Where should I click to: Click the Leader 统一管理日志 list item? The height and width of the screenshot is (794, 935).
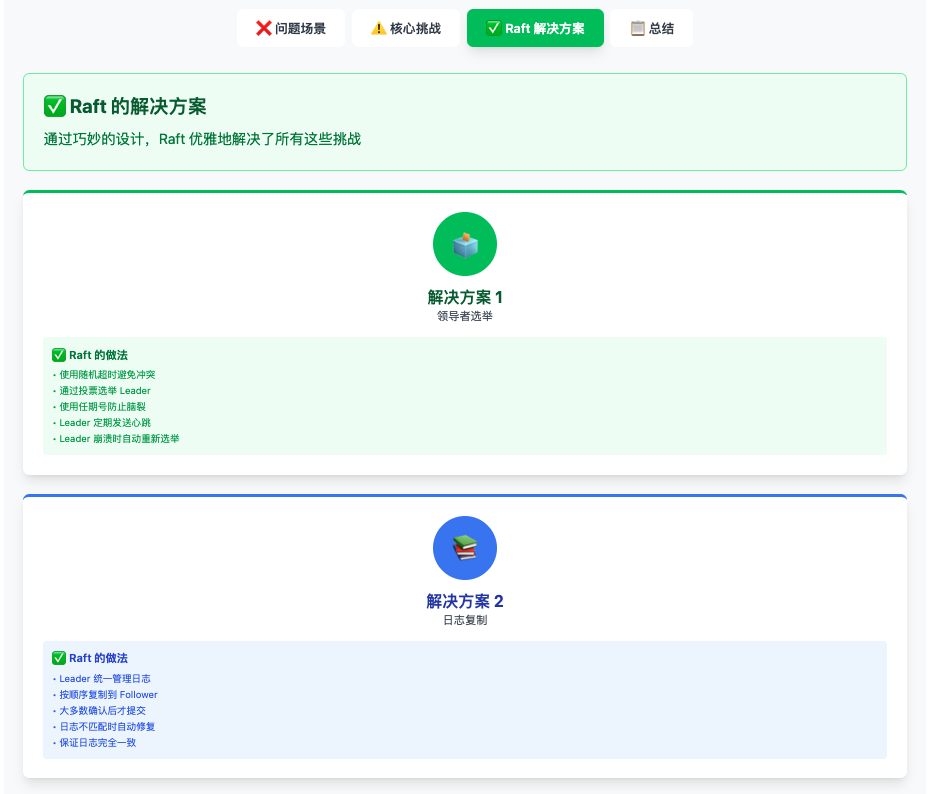(104, 678)
